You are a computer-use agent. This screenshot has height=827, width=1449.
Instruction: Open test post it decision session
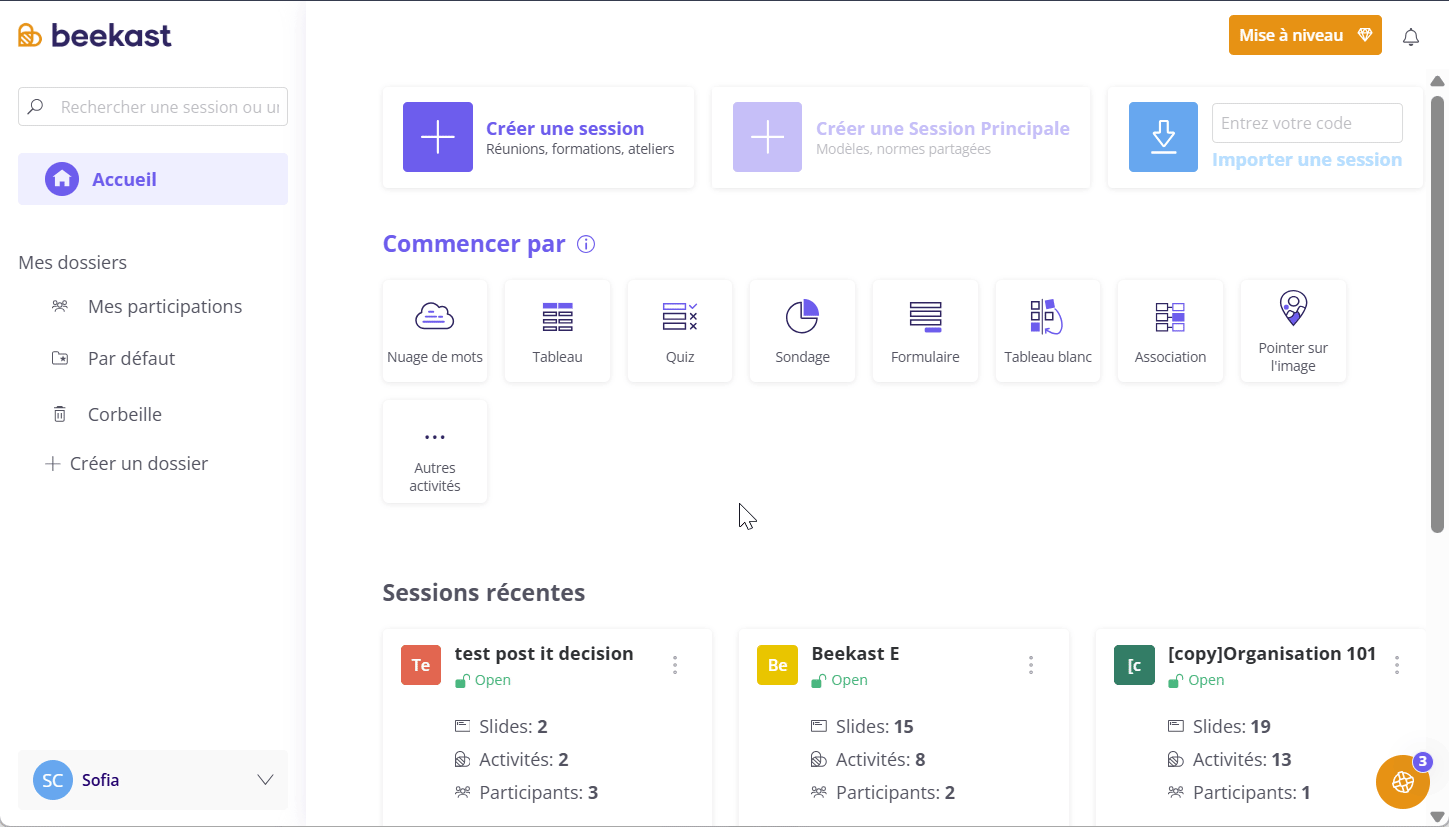pos(544,653)
